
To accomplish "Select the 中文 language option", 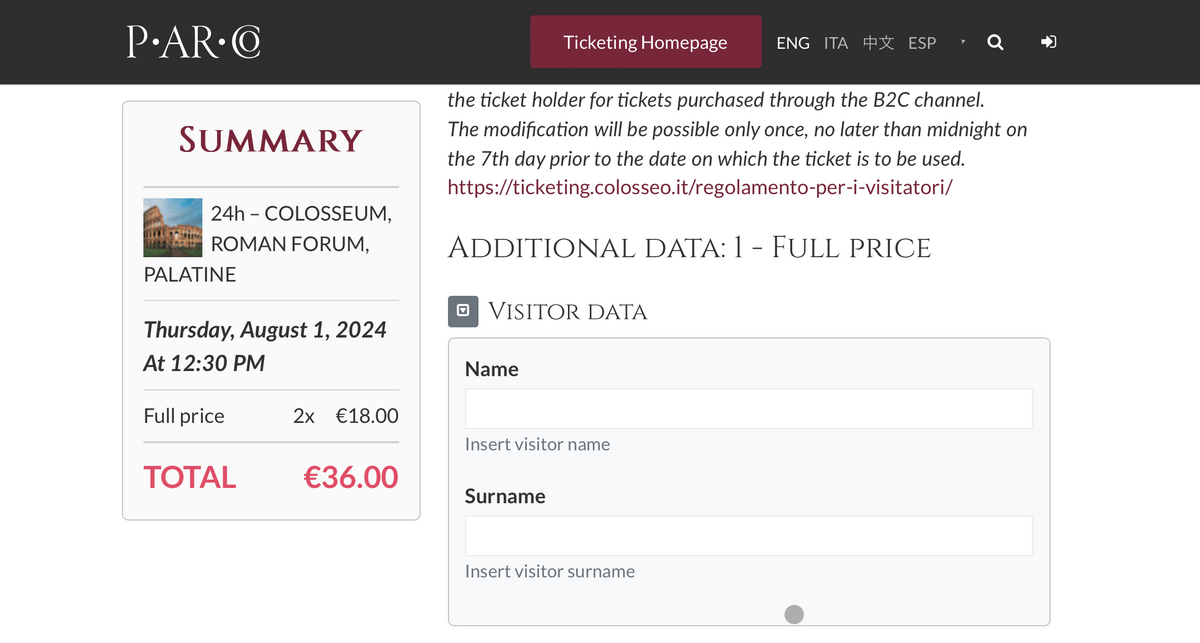I will (x=878, y=43).
